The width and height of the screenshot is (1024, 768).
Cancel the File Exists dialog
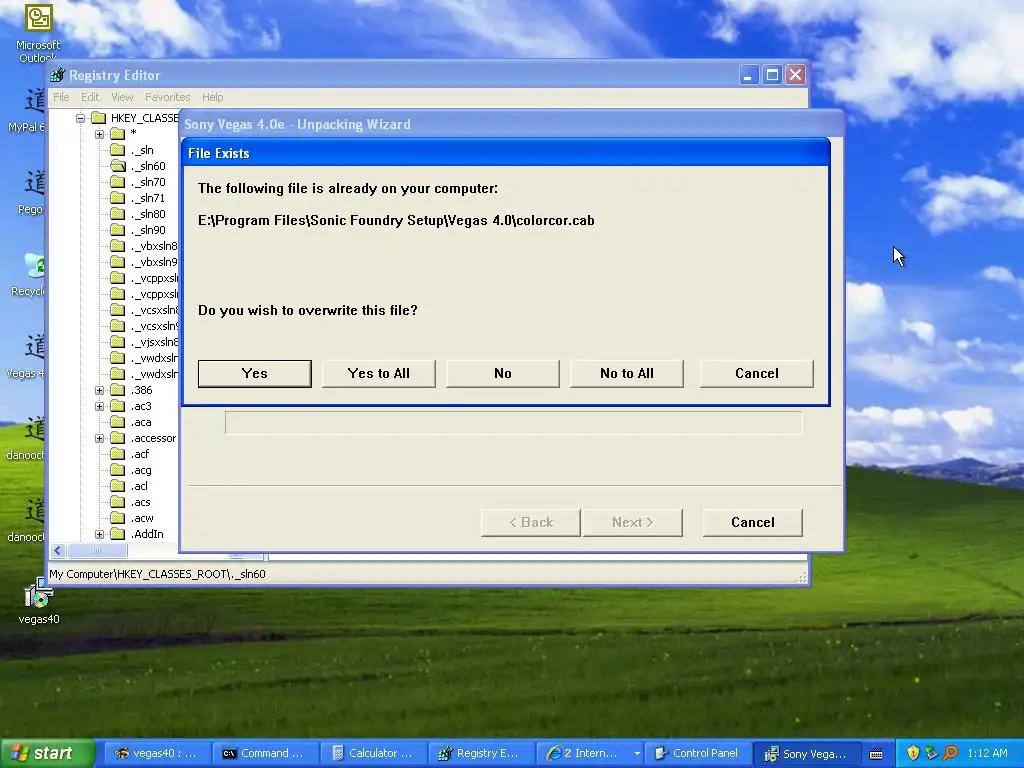[x=757, y=374]
